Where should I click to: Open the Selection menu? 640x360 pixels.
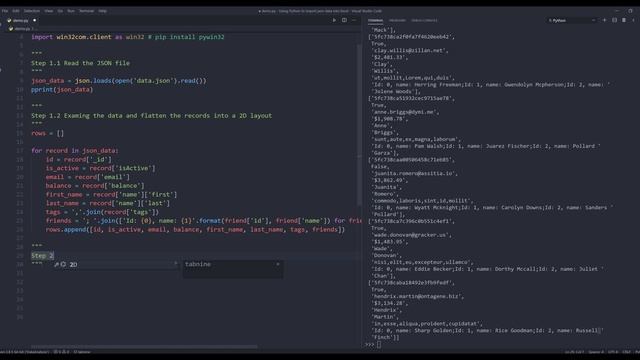pos(31,11)
